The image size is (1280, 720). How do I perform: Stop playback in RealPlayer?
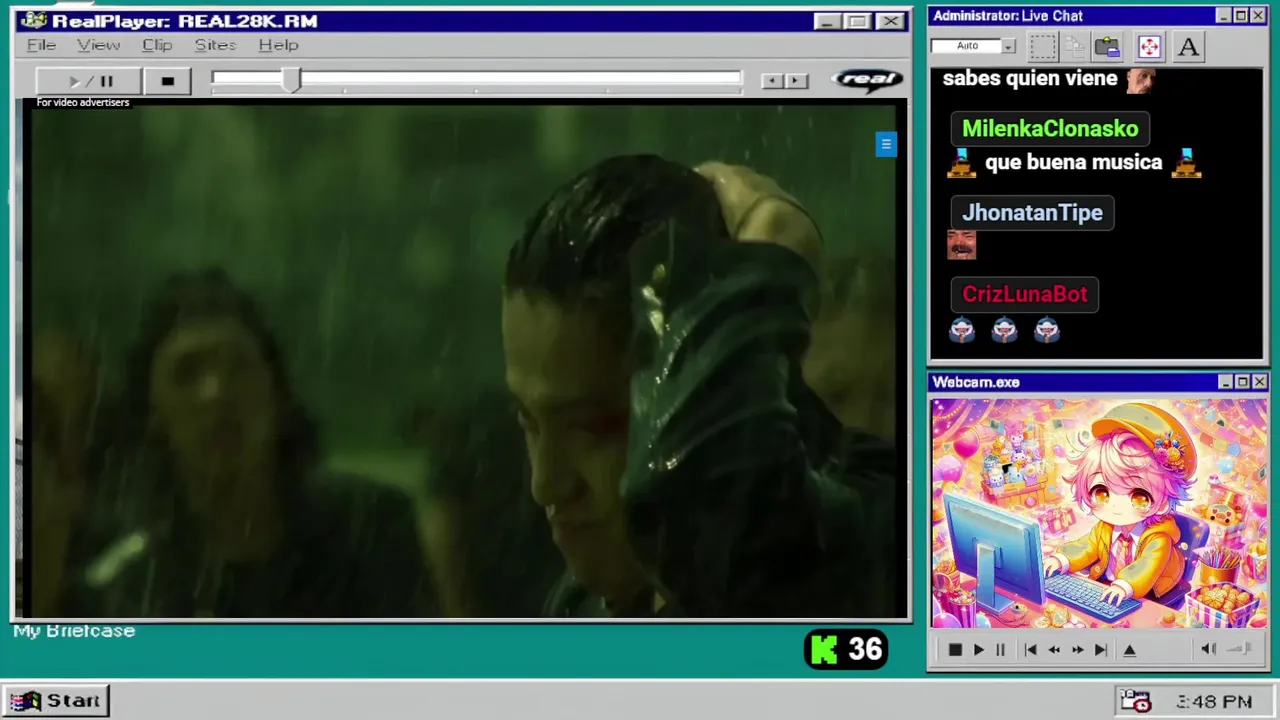pos(167,81)
